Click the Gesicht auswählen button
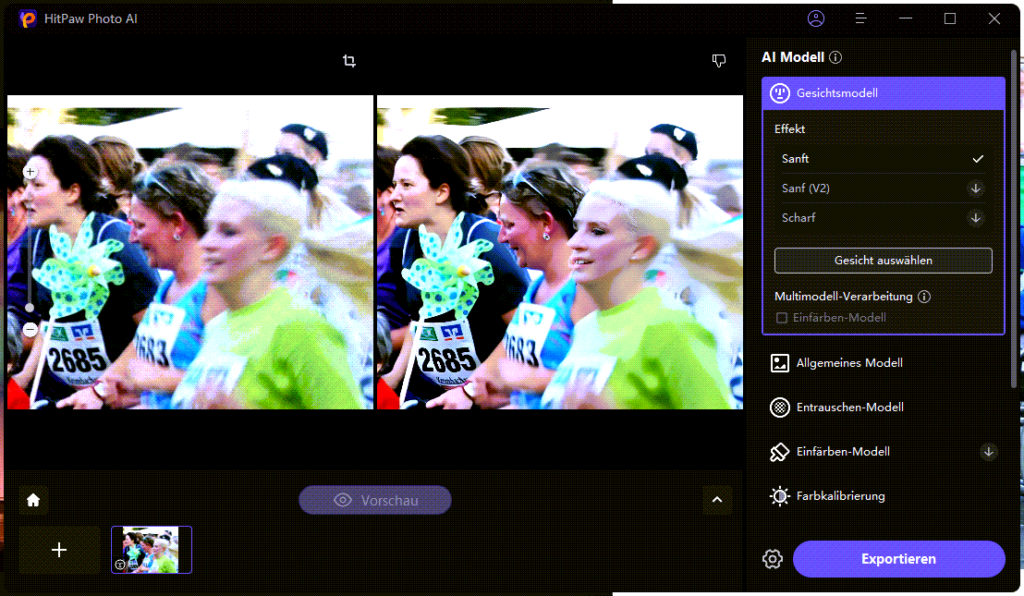This screenshot has width=1024, height=596. (x=883, y=260)
